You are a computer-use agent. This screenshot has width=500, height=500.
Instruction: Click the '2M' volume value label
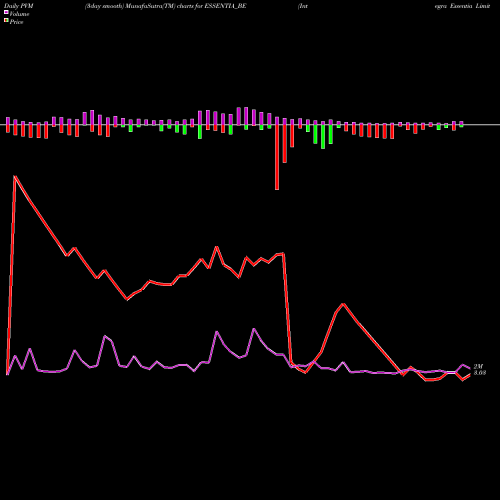(x=478, y=366)
